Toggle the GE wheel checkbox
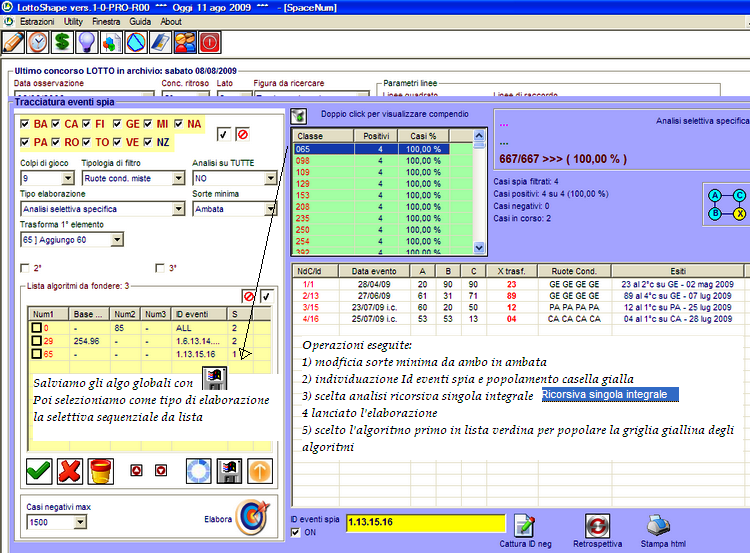 117,124
